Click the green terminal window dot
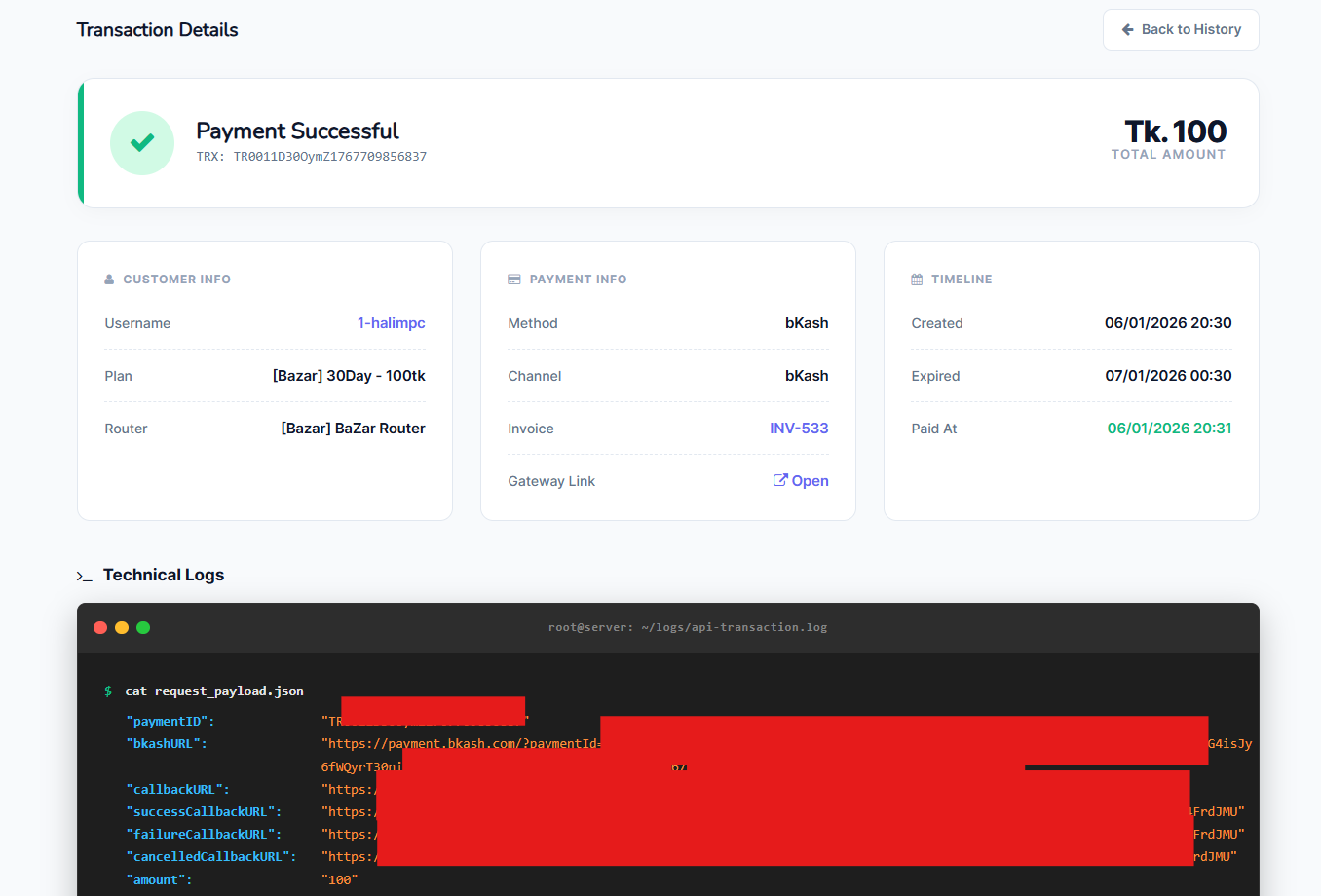 (143, 627)
